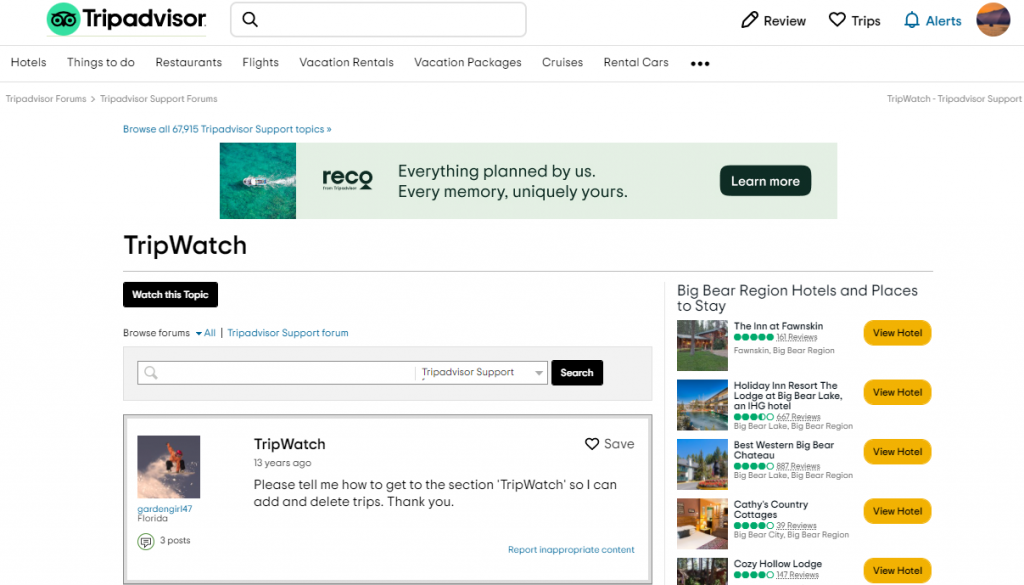1024x585 pixels.
Task: Click View Hotel for The Inn at Fawnskin
Action: [897, 333]
